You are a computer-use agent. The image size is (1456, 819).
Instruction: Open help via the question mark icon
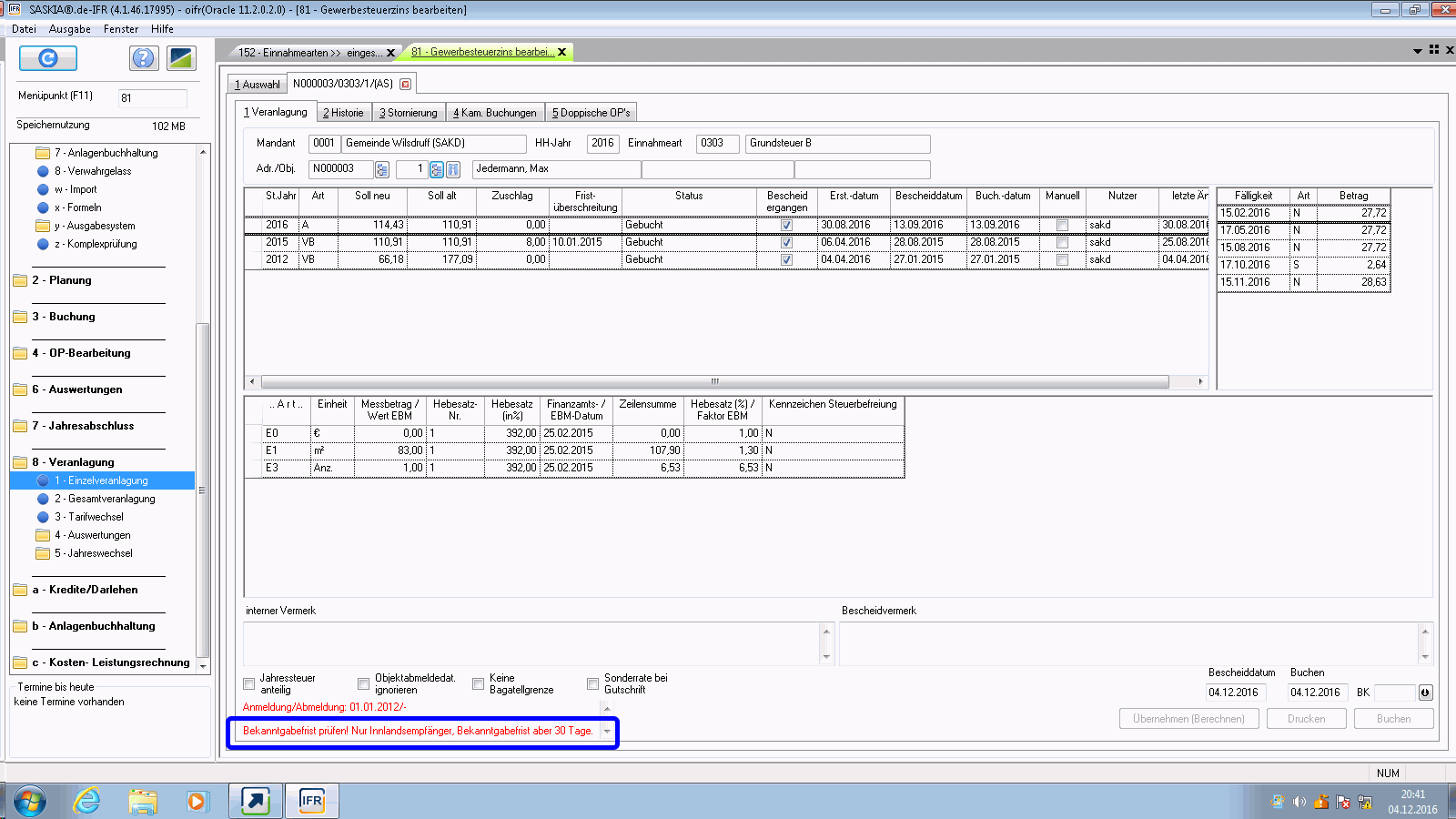143,58
